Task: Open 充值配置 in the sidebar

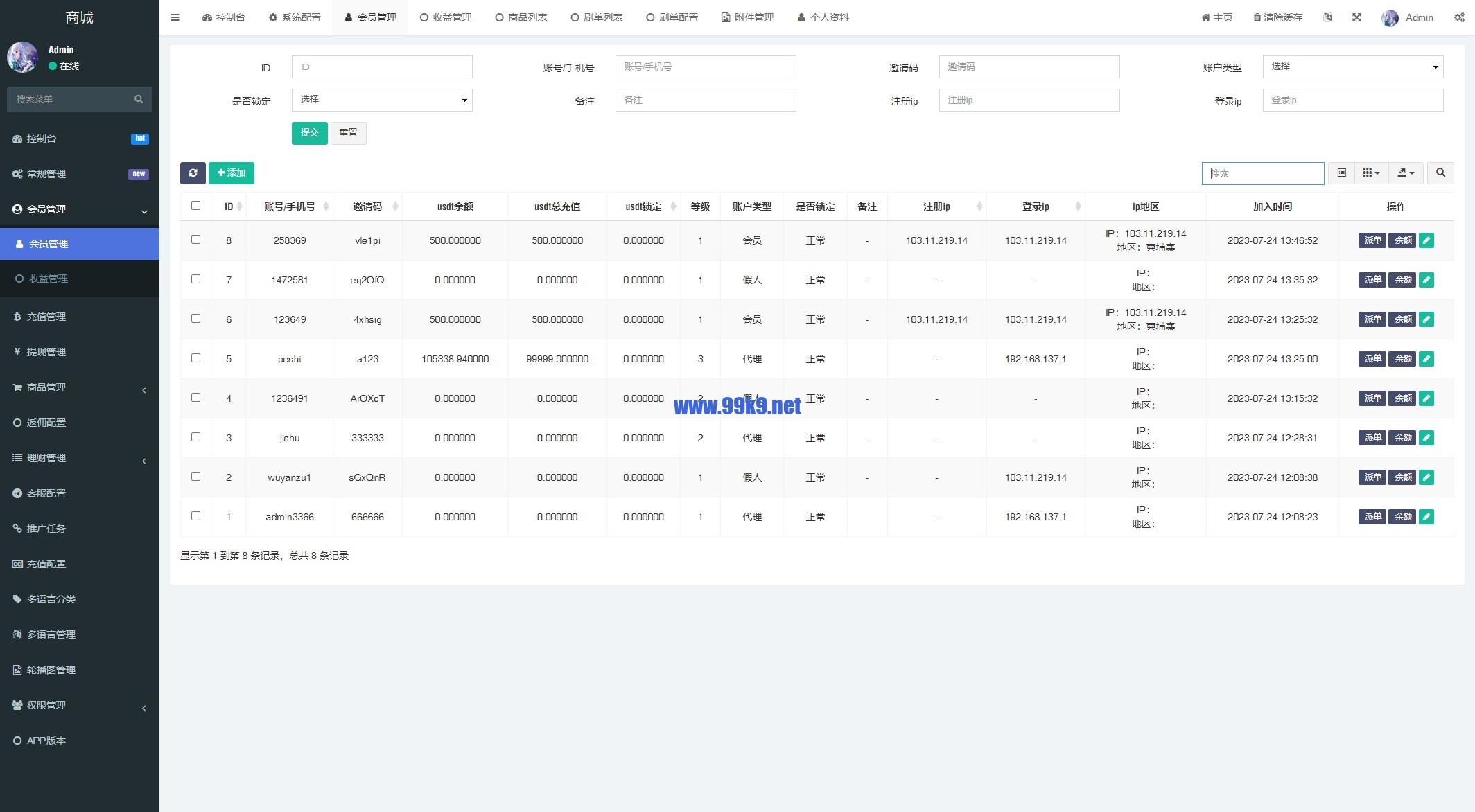Action: 80,564
